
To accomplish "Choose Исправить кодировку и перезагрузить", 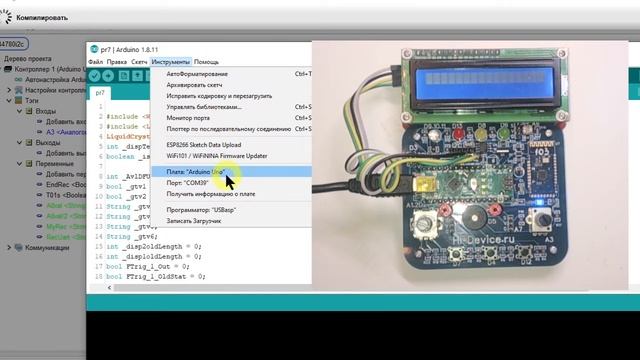I will point(231,96).
